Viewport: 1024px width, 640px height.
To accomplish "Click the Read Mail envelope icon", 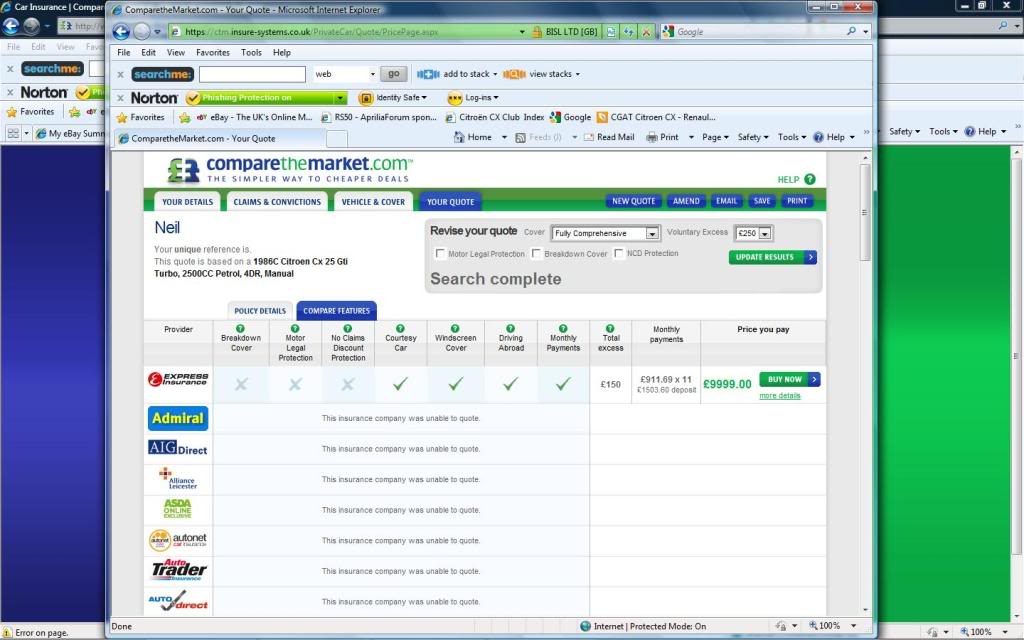I will [x=588, y=137].
